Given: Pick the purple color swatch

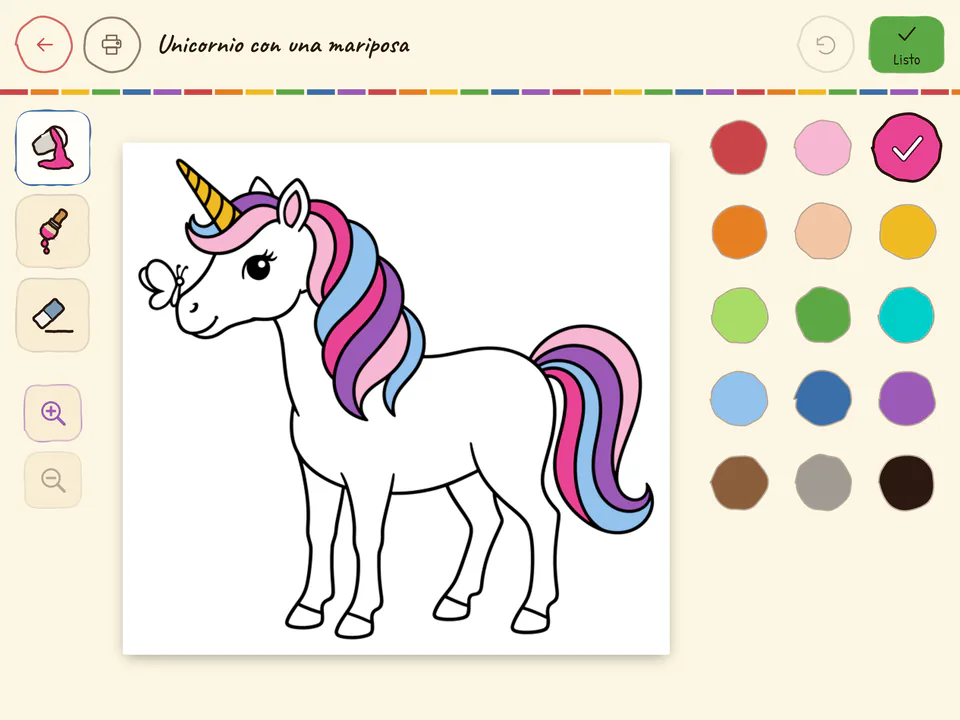Looking at the screenshot, I should [907, 399].
